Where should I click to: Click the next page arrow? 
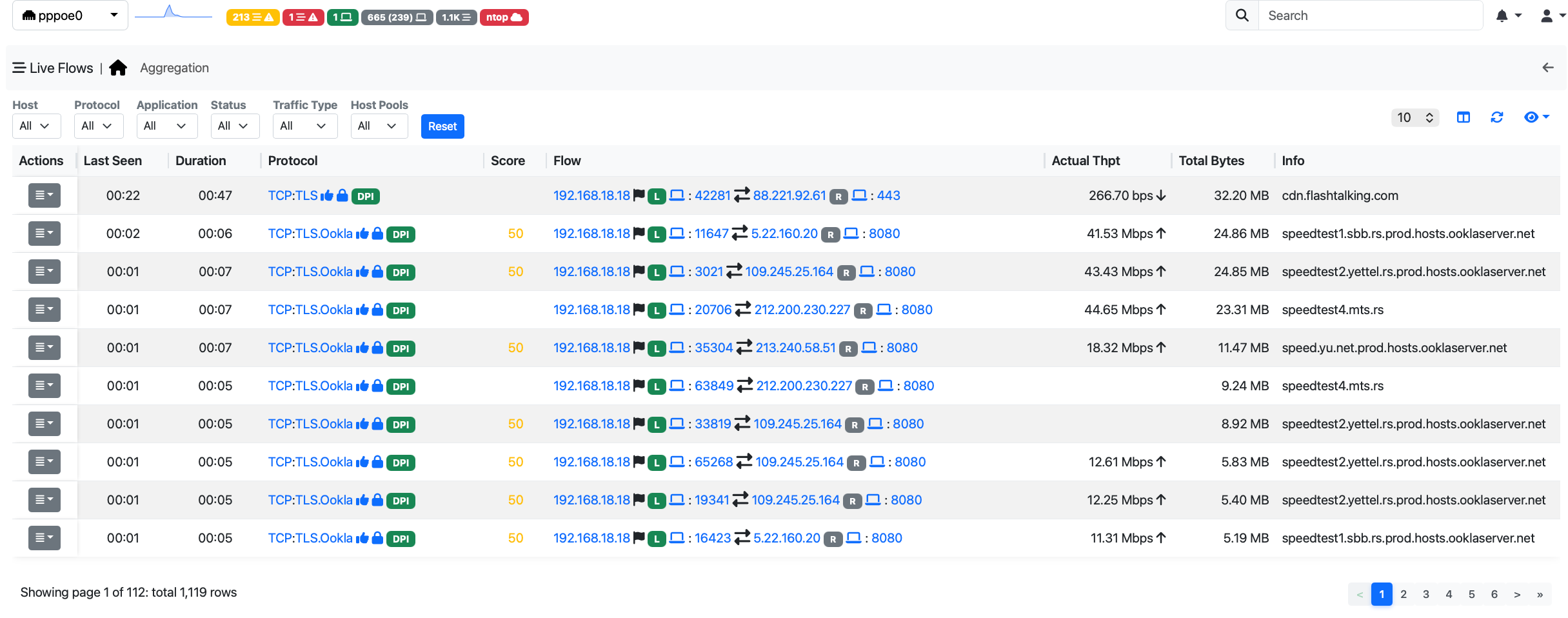point(1517,594)
